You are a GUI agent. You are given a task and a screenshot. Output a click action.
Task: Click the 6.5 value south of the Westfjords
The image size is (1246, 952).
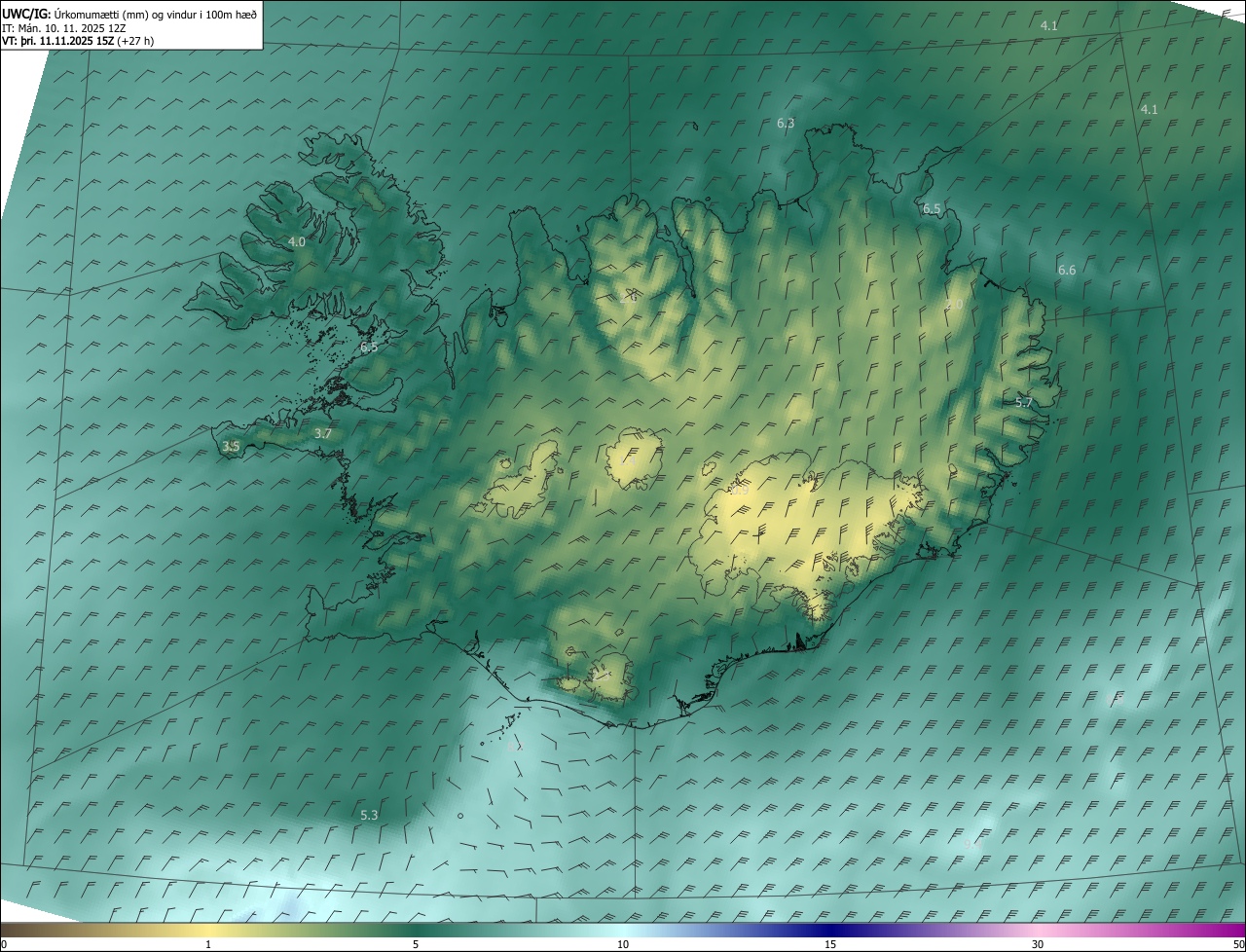pos(369,347)
